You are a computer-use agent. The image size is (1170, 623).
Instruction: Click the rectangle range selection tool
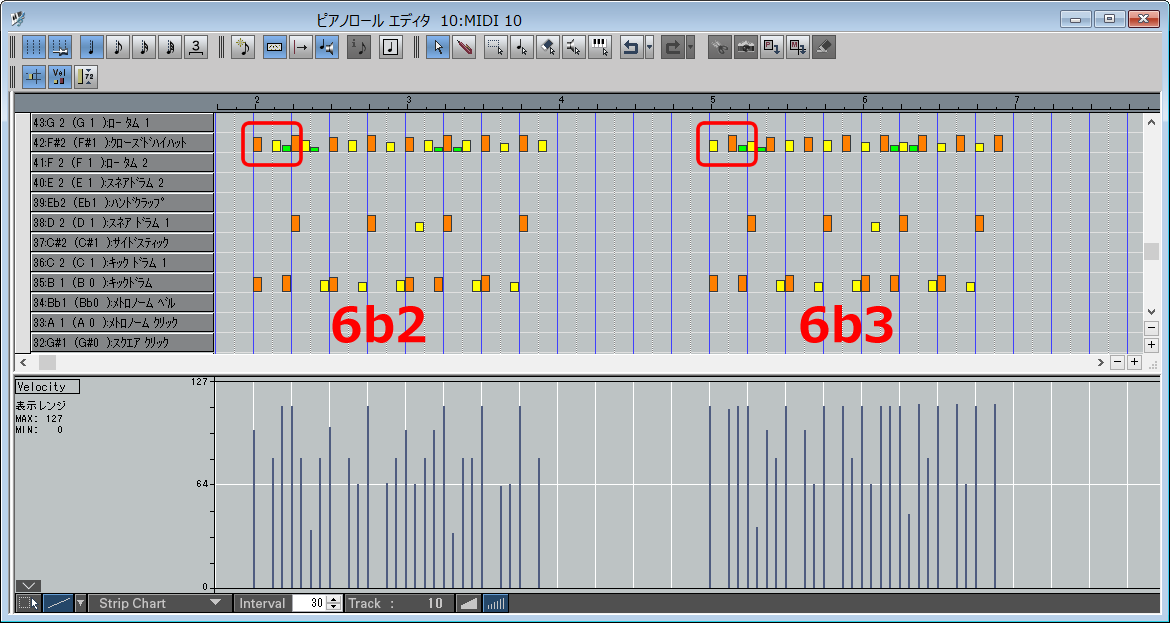pyautogui.click(x=495, y=47)
